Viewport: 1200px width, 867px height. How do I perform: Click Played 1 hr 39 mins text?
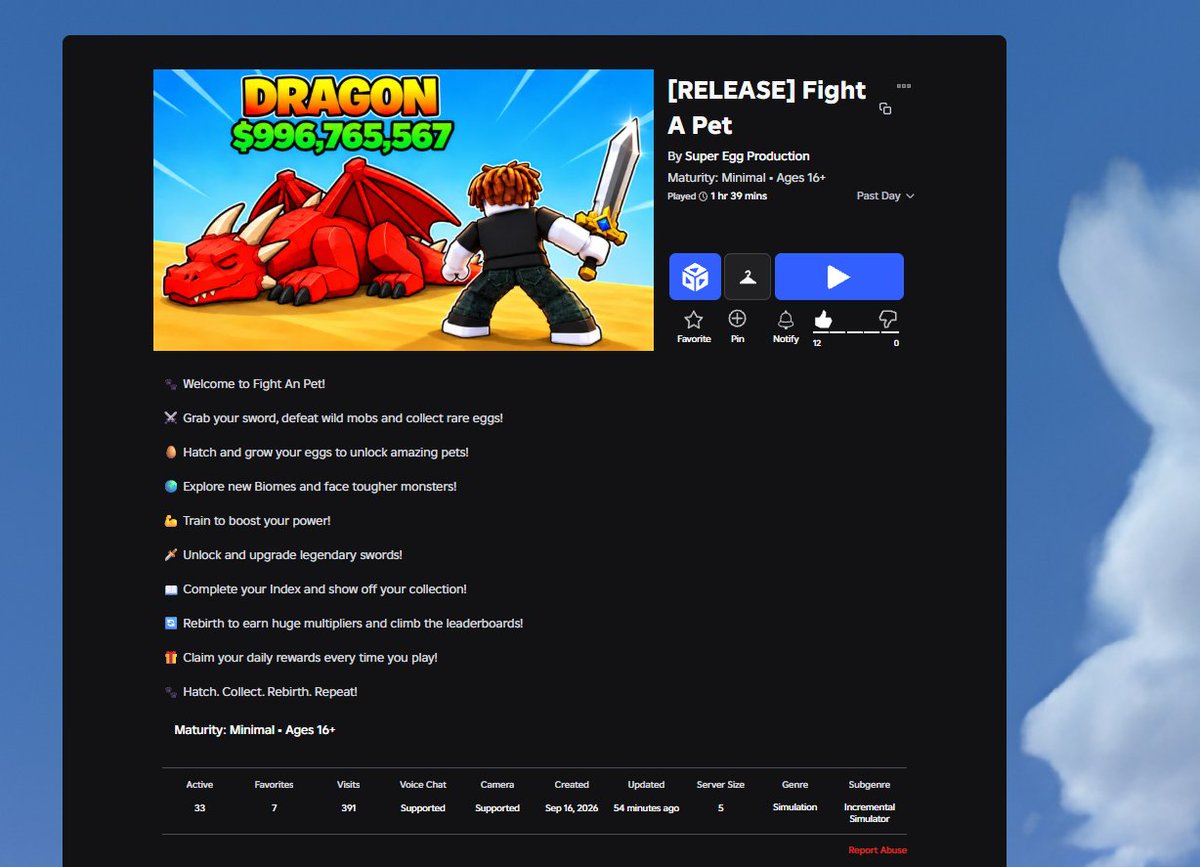tap(717, 196)
